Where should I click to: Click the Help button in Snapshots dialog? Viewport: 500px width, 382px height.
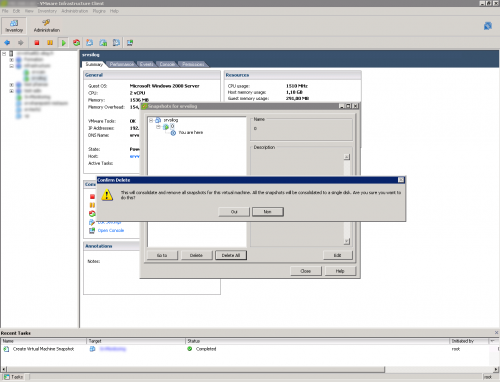340,271
